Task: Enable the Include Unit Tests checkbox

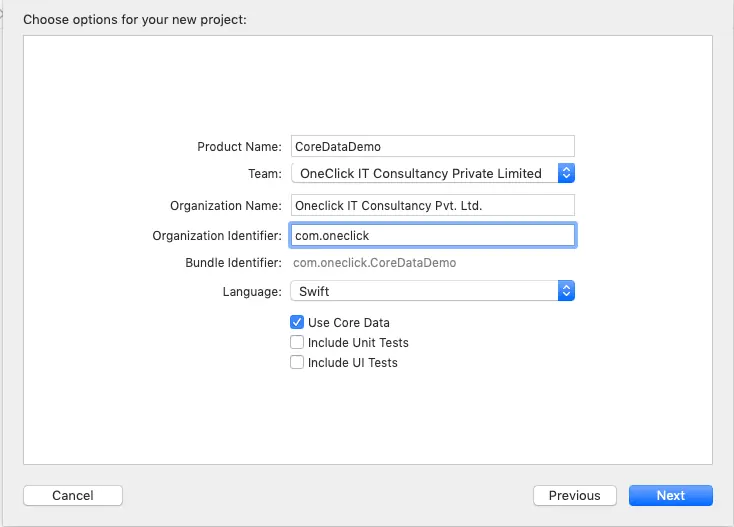Action: [x=297, y=342]
